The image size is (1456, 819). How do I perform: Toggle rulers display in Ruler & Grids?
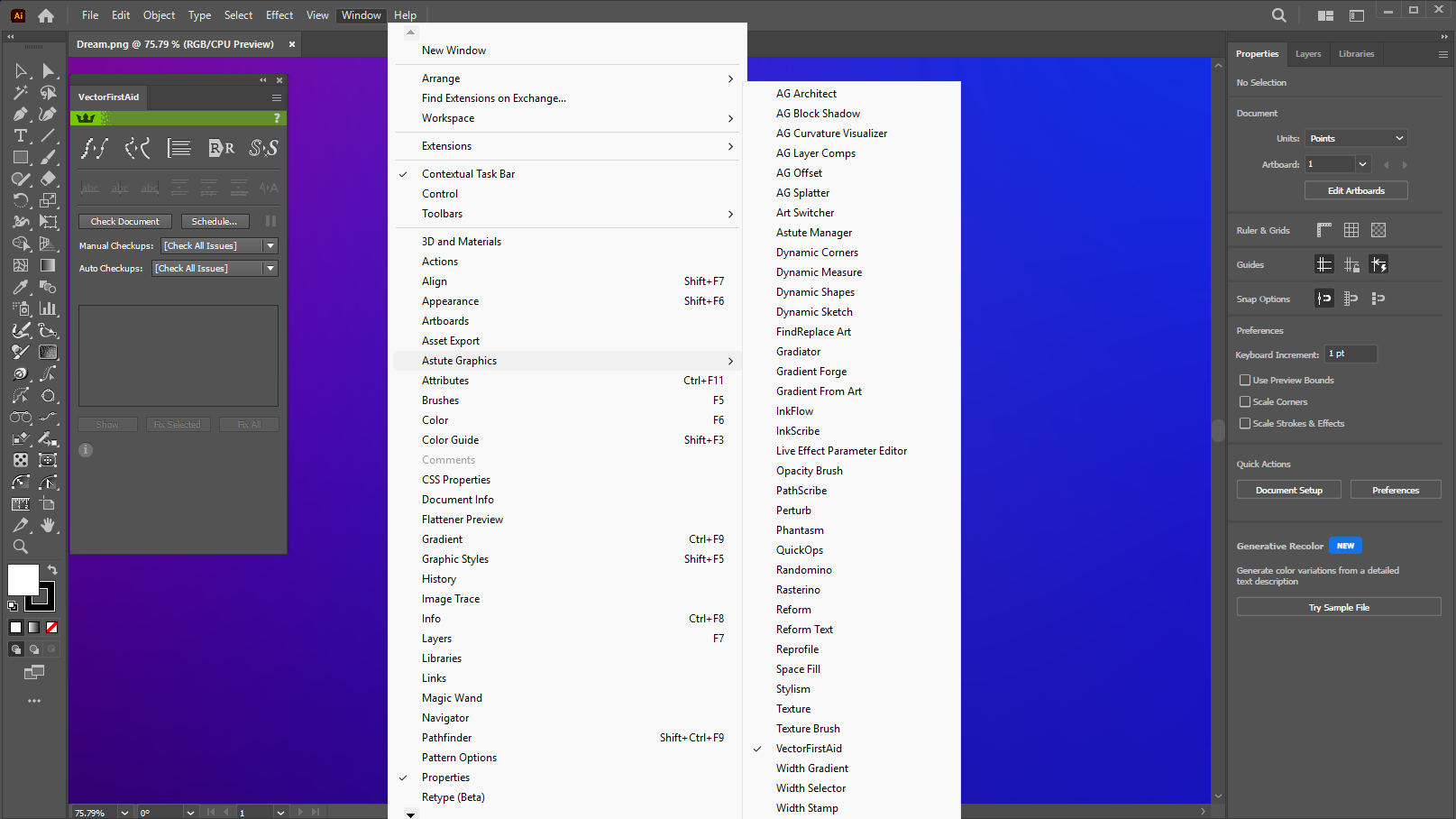(1324, 230)
